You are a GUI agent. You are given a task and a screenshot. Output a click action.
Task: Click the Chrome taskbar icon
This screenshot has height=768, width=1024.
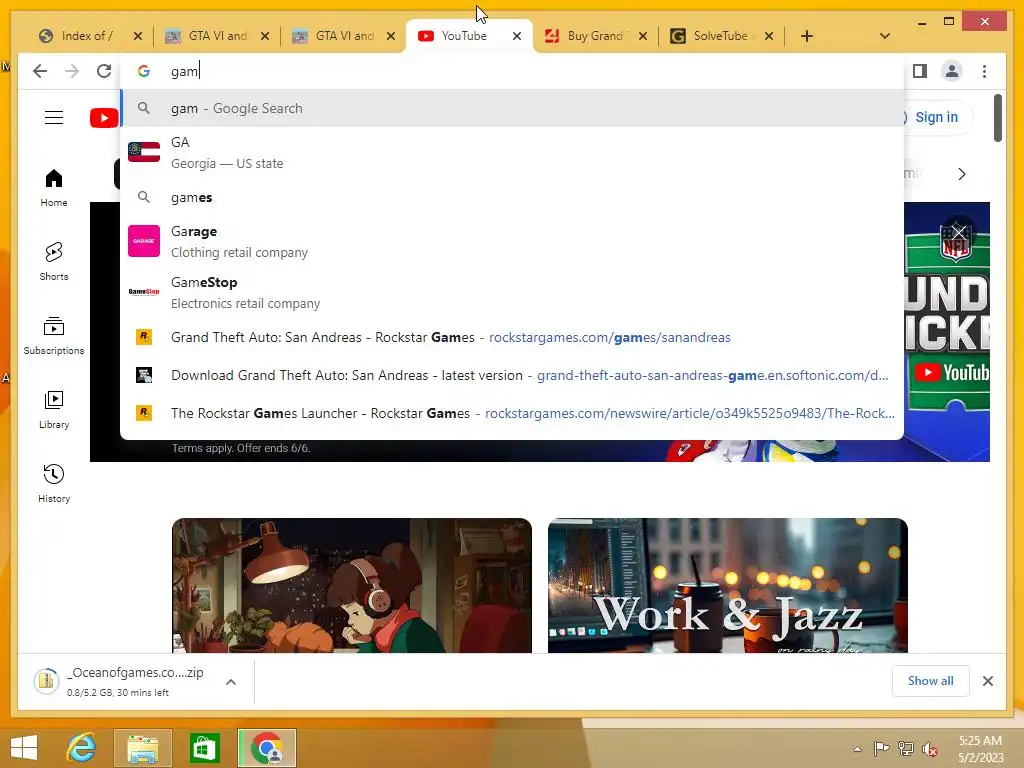(x=266, y=748)
